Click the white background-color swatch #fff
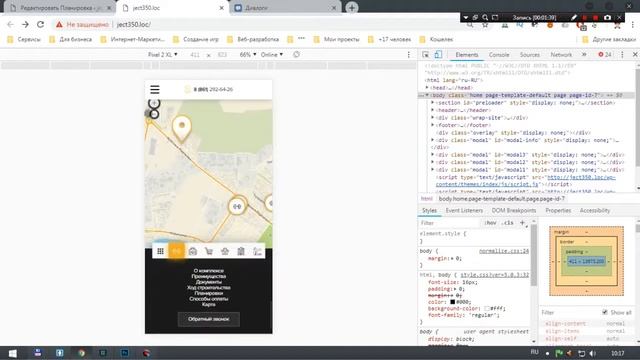640x360 pixels. (487, 309)
